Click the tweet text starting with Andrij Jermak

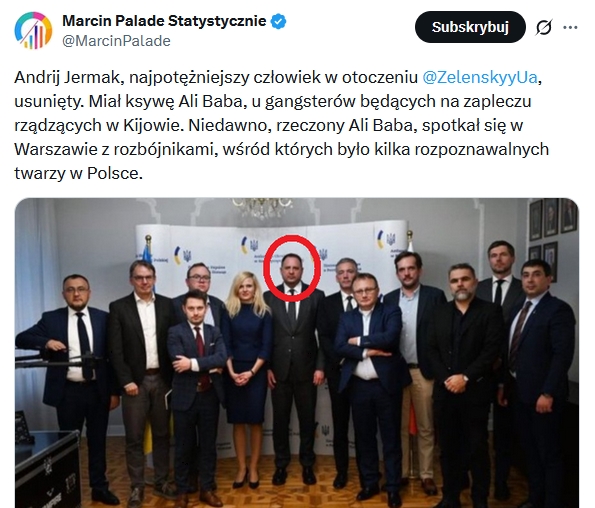point(282,125)
